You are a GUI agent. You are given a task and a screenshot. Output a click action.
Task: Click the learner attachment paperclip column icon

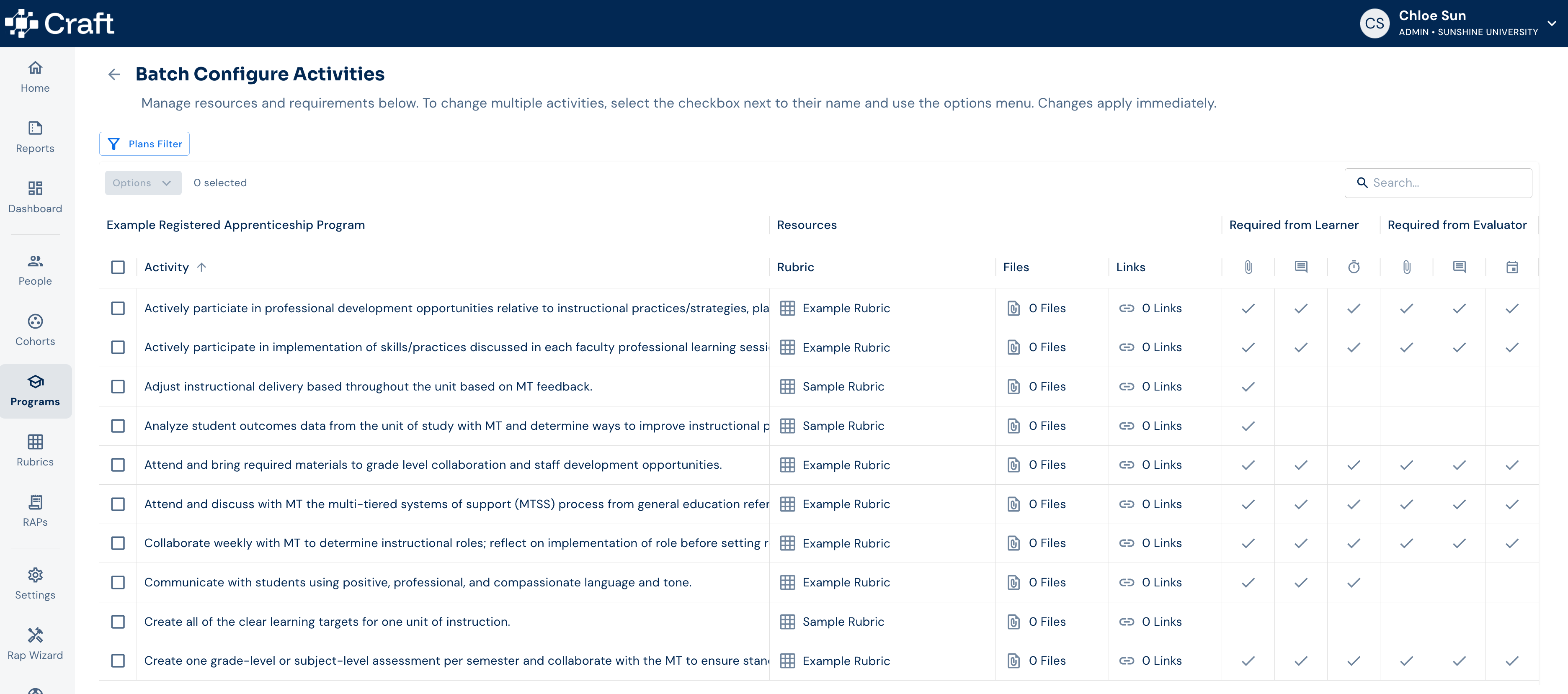coord(1248,267)
